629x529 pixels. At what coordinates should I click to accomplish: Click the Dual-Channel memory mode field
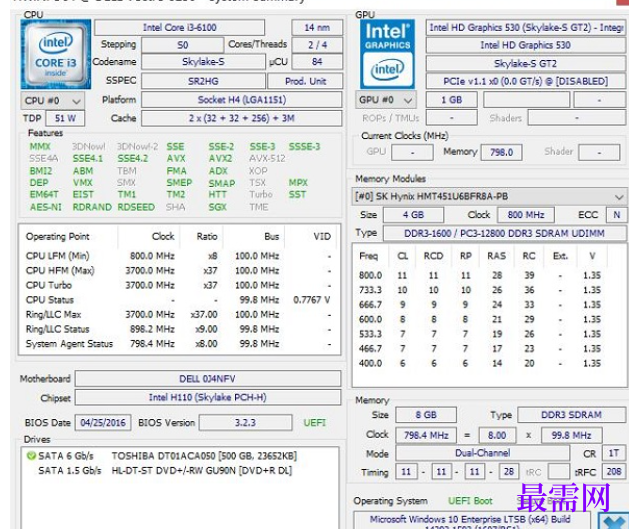click(483, 453)
